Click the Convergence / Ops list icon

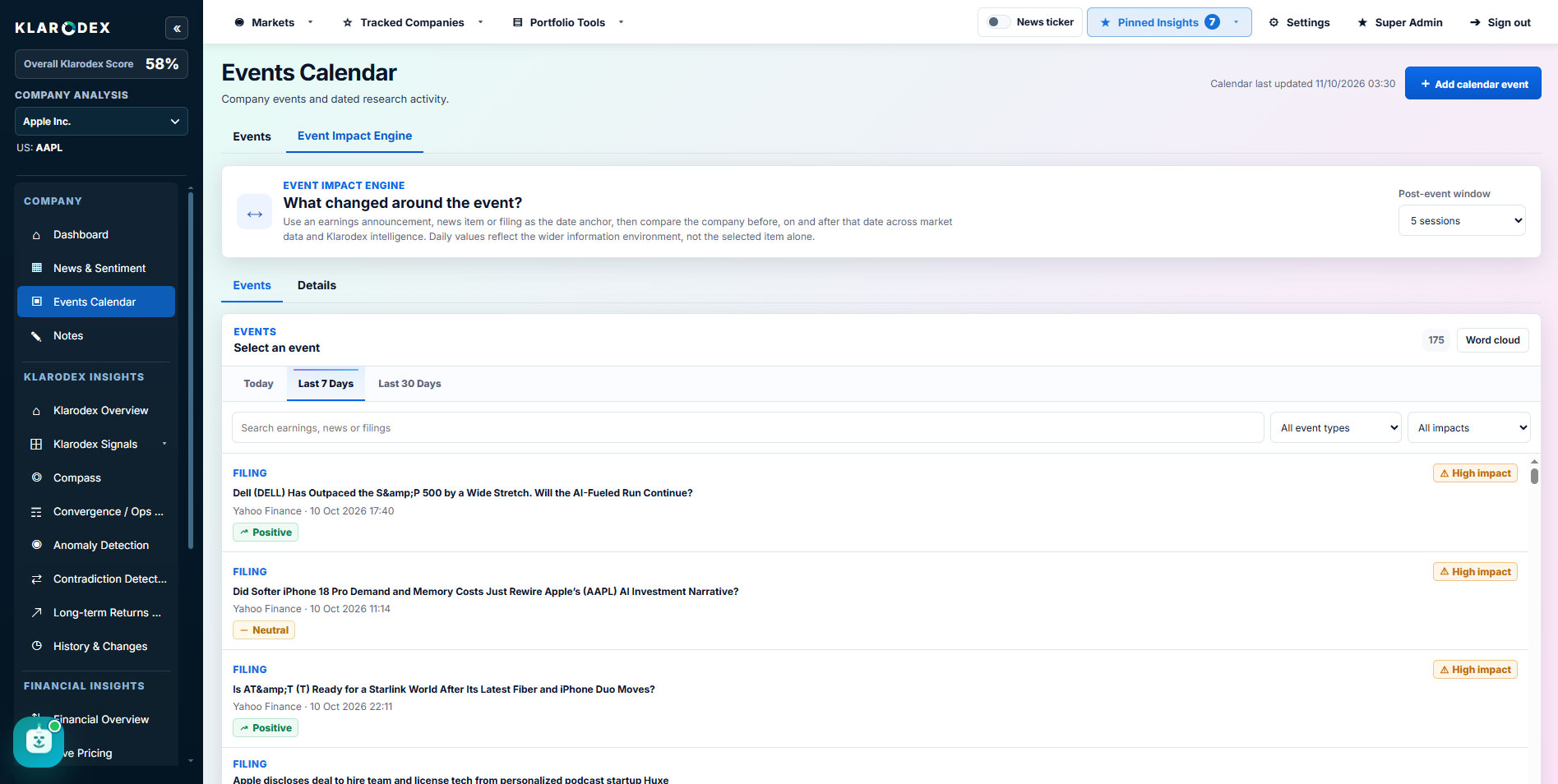[36, 512]
